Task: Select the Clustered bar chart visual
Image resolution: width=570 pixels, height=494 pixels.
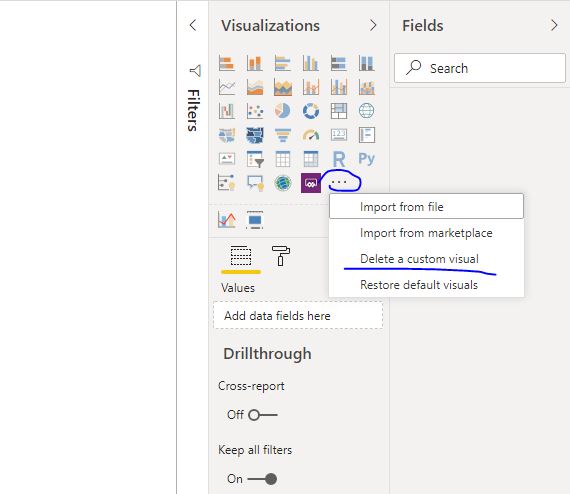Action: tap(282, 63)
